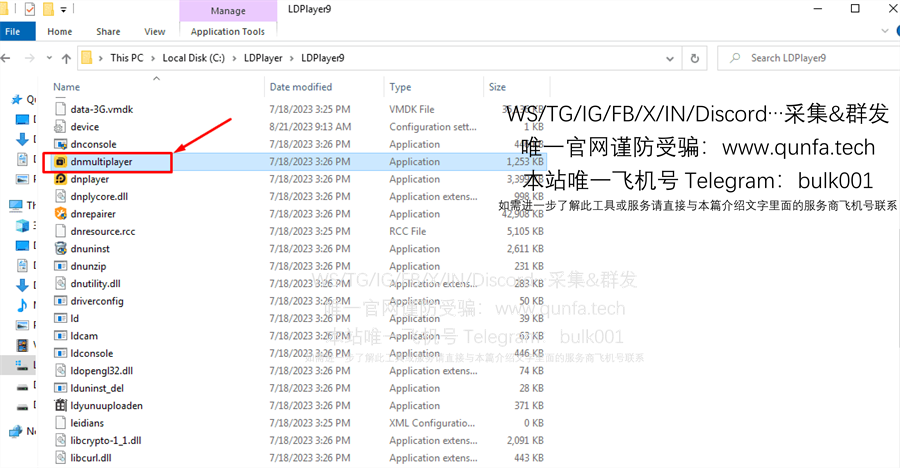Expand the chevron after This PC
This screenshot has height=468, width=900.
point(153,58)
